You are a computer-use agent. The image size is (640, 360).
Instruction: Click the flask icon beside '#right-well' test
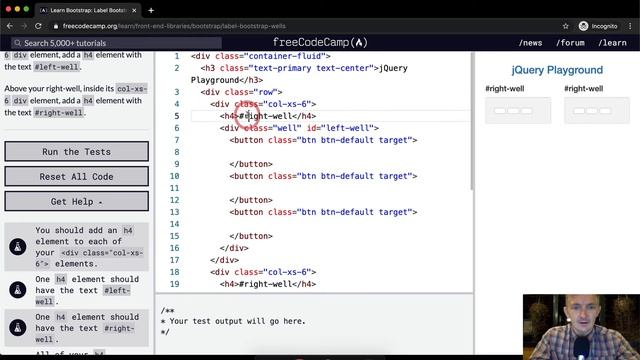point(18,327)
